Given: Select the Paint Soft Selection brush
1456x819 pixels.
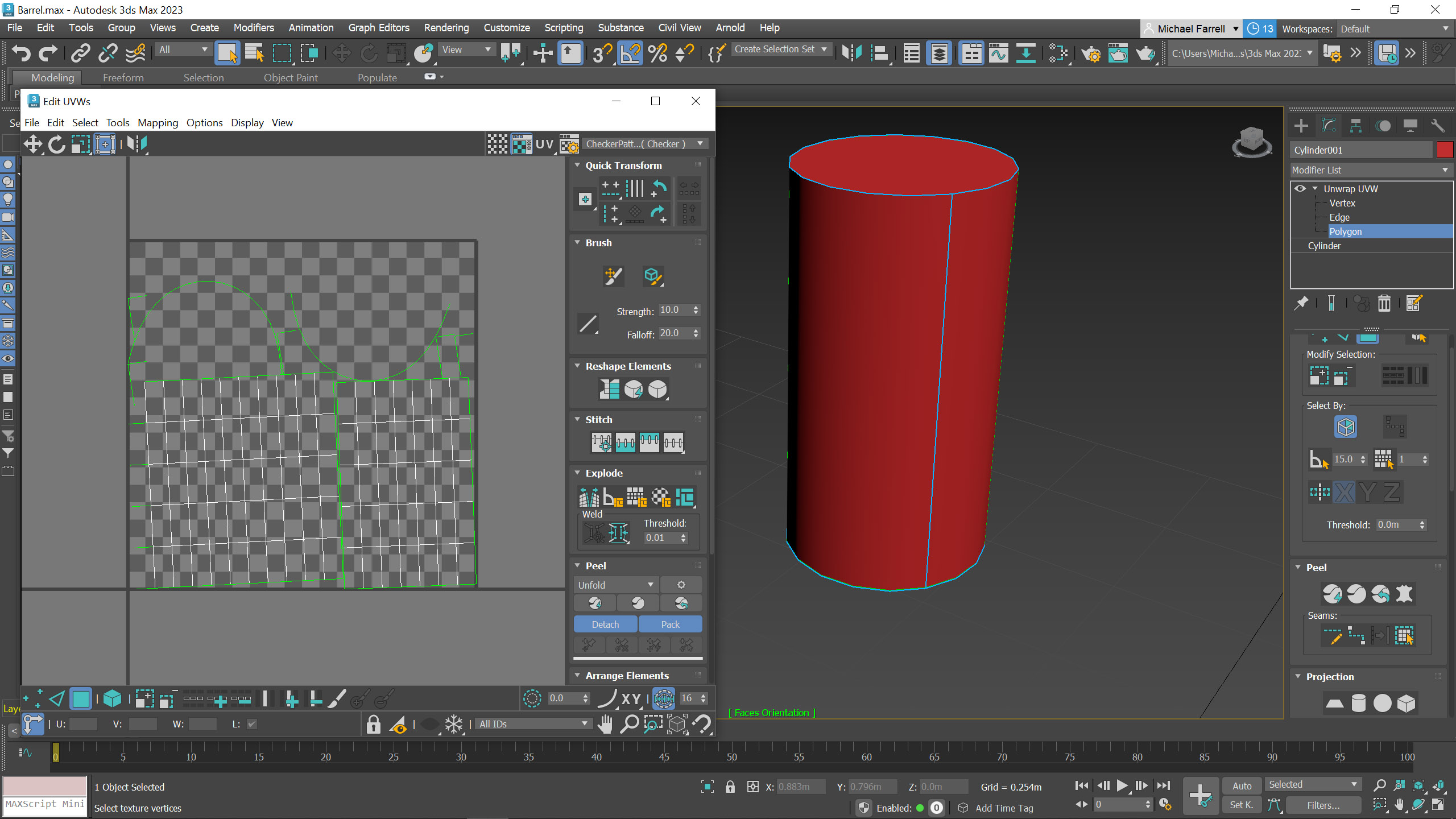Looking at the screenshot, I should click(613, 276).
